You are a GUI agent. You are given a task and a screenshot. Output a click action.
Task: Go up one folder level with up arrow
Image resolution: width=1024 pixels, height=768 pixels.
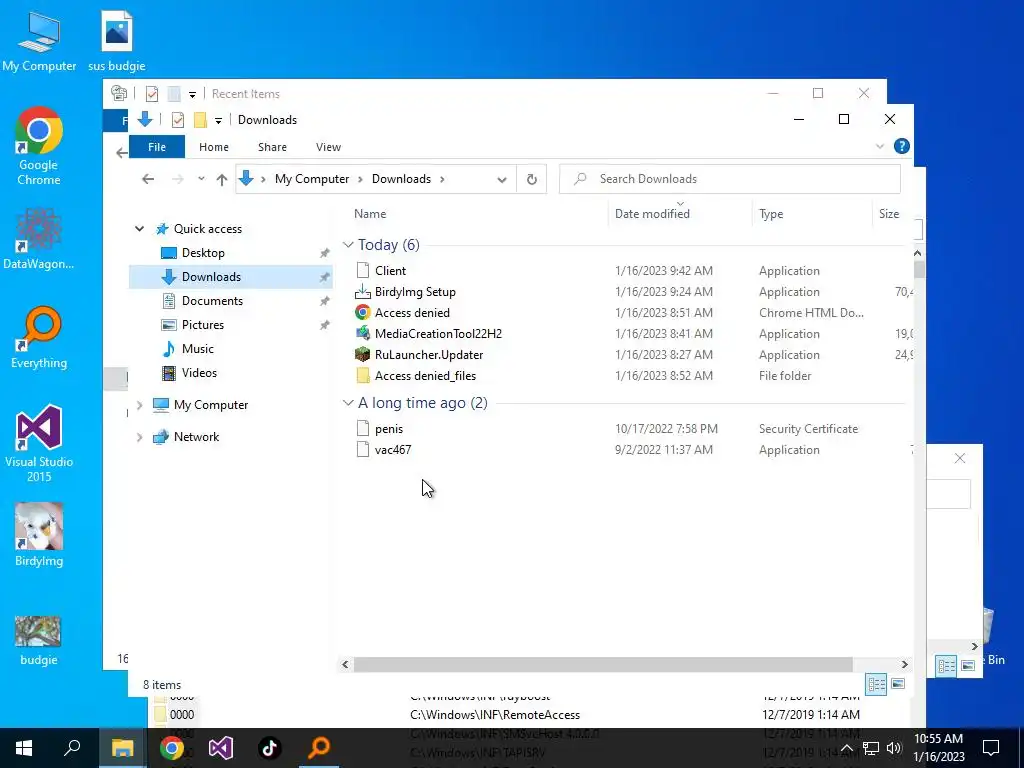click(222, 179)
